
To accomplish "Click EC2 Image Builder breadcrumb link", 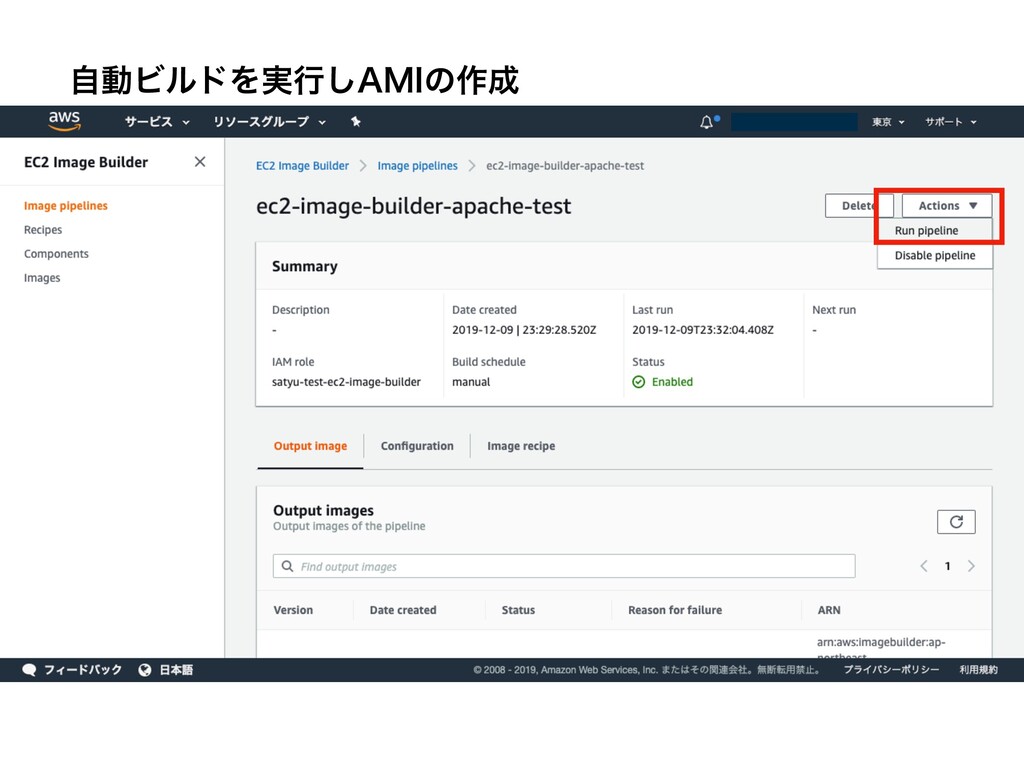I will tap(302, 166).
